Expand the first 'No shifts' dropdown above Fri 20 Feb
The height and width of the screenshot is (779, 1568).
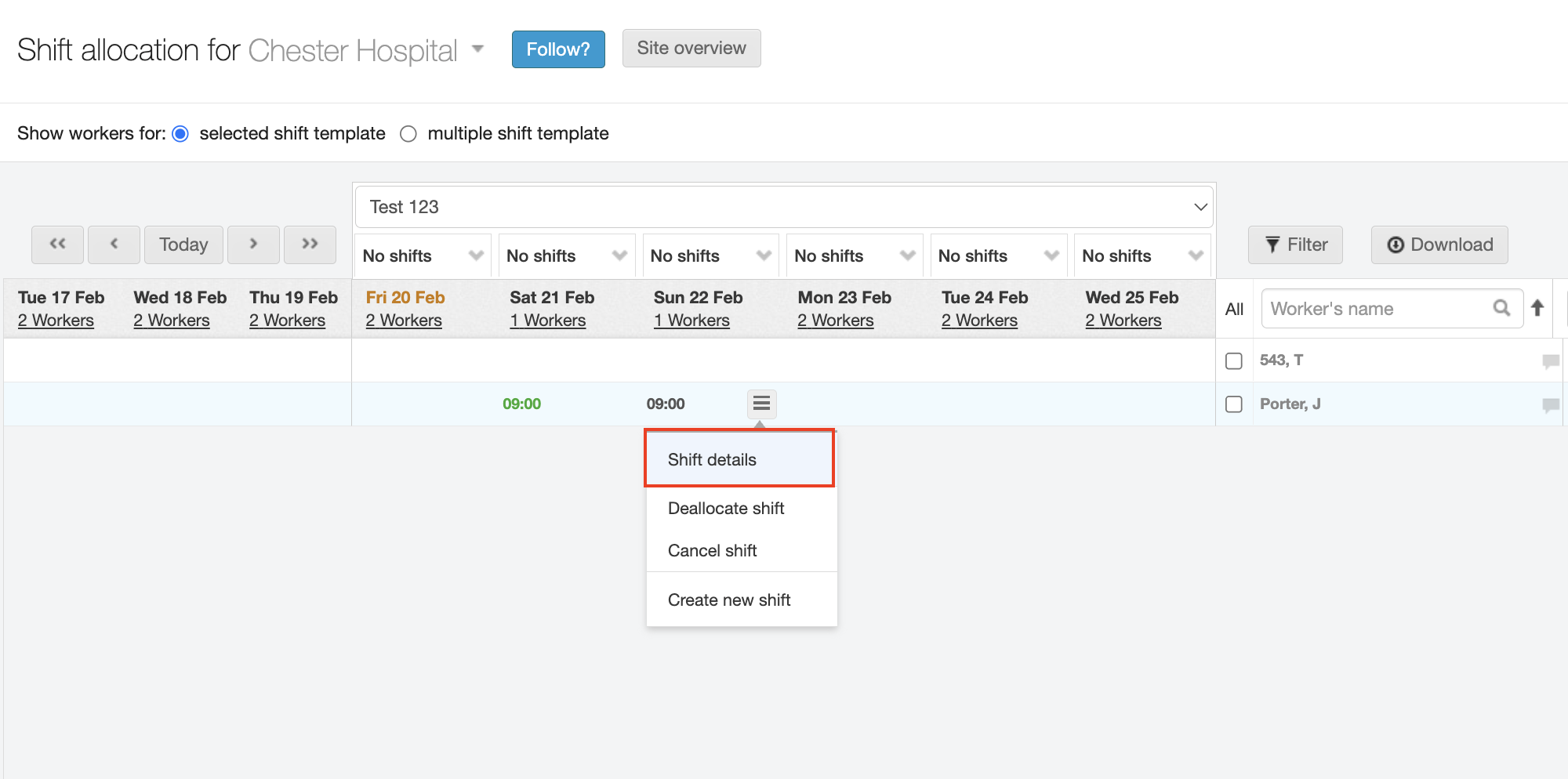(422, 256)
